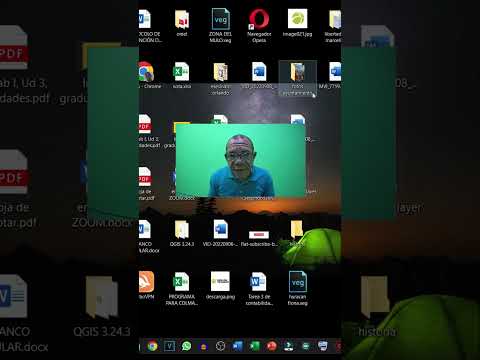Click the green-screen webcam overlay
The height and width of the screenshot is (360, 480).
coord(240,160)
